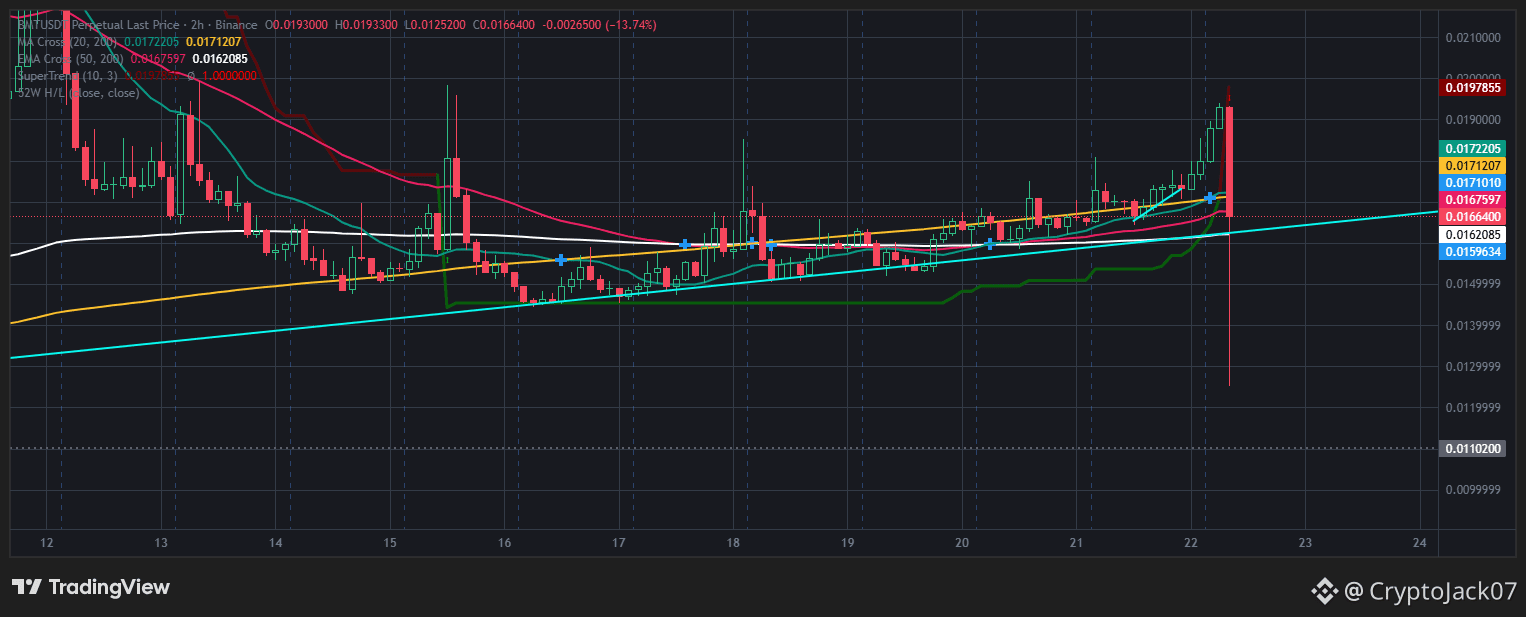Click date 14 on the time axis
1526x617 pixels.
pyautogui.click(x=276, y=543)
